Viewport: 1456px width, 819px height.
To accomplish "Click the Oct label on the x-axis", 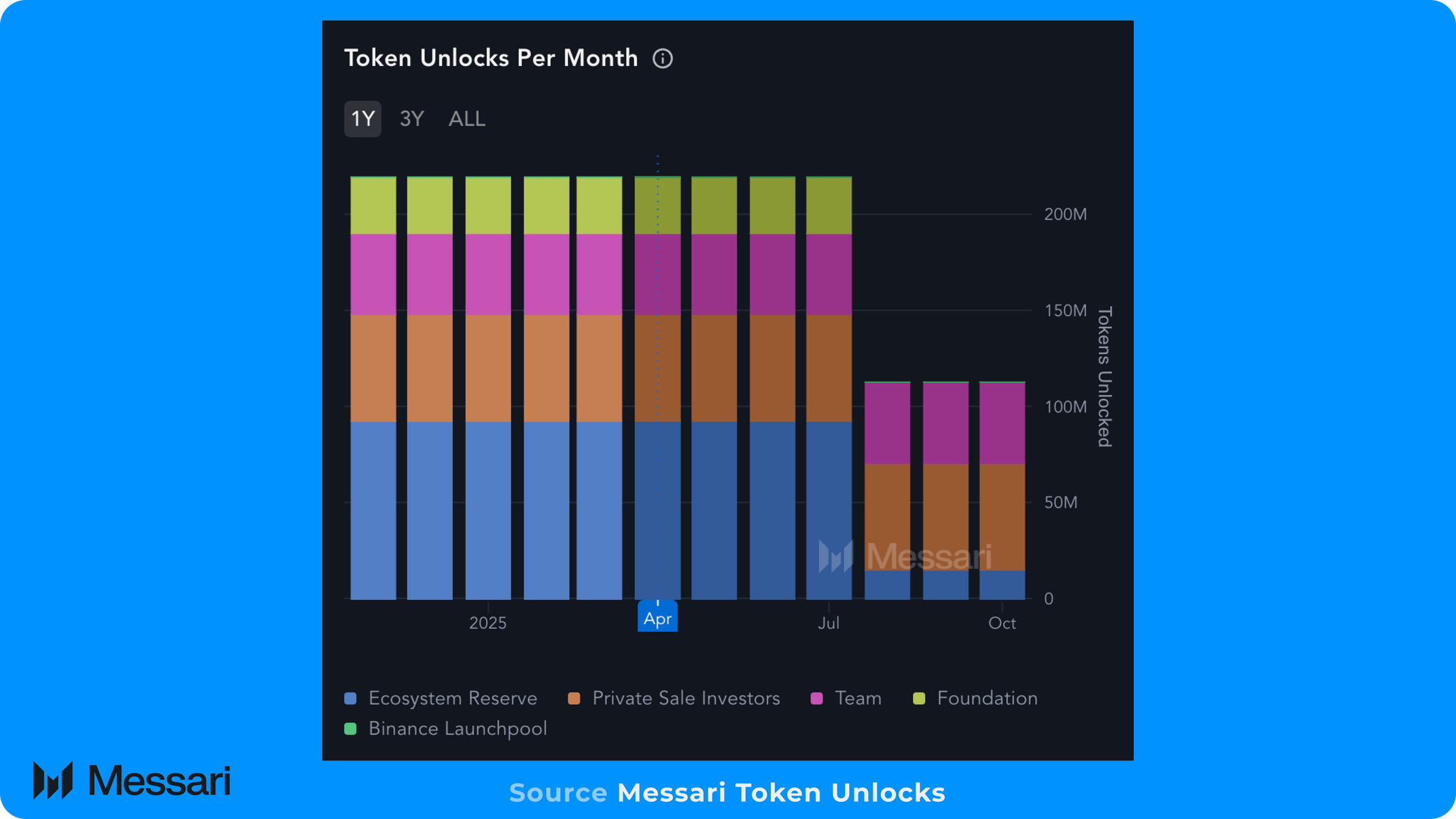I will click(x=1002, y=623).
